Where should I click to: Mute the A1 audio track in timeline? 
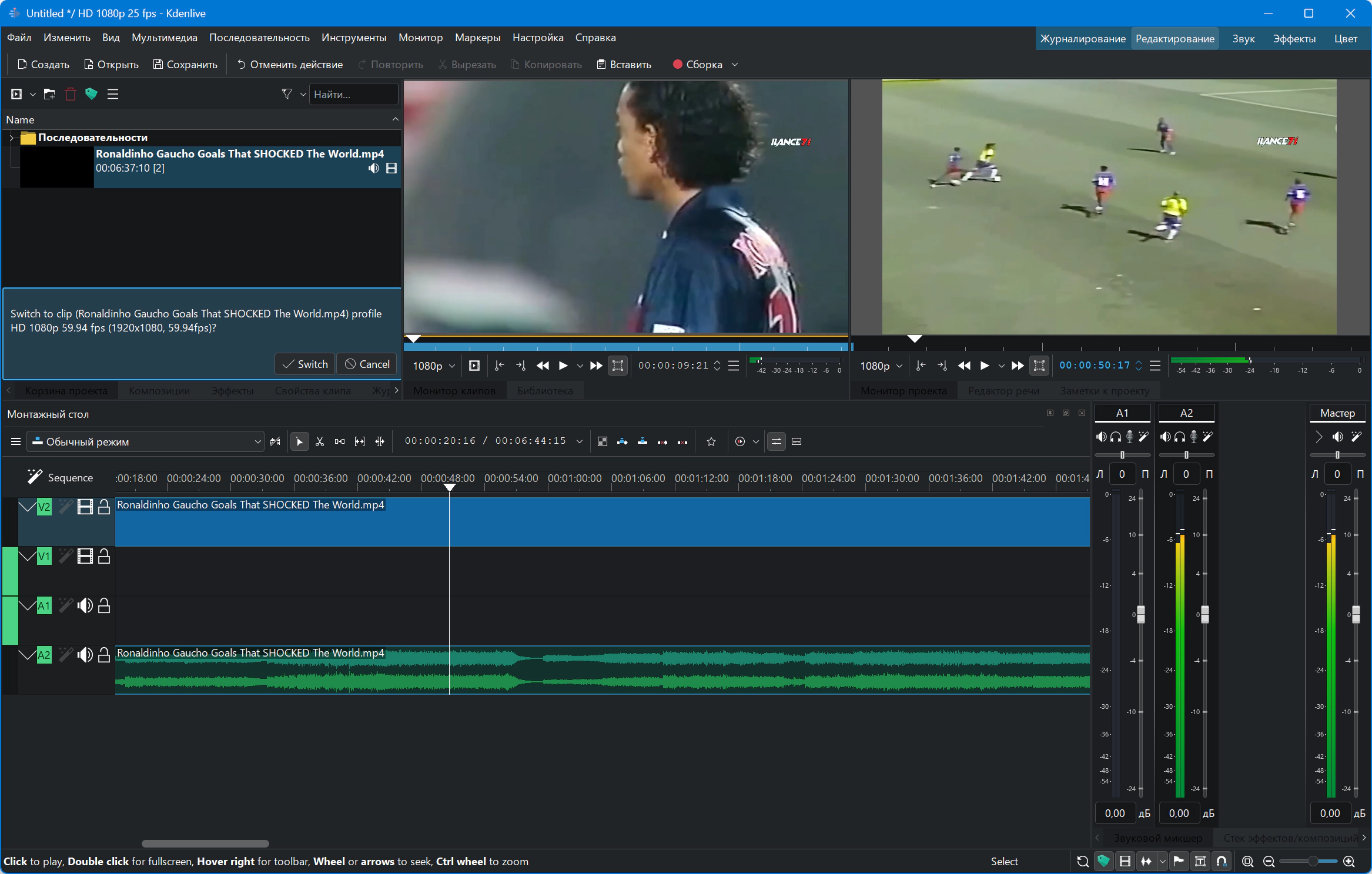click(85, 605)
